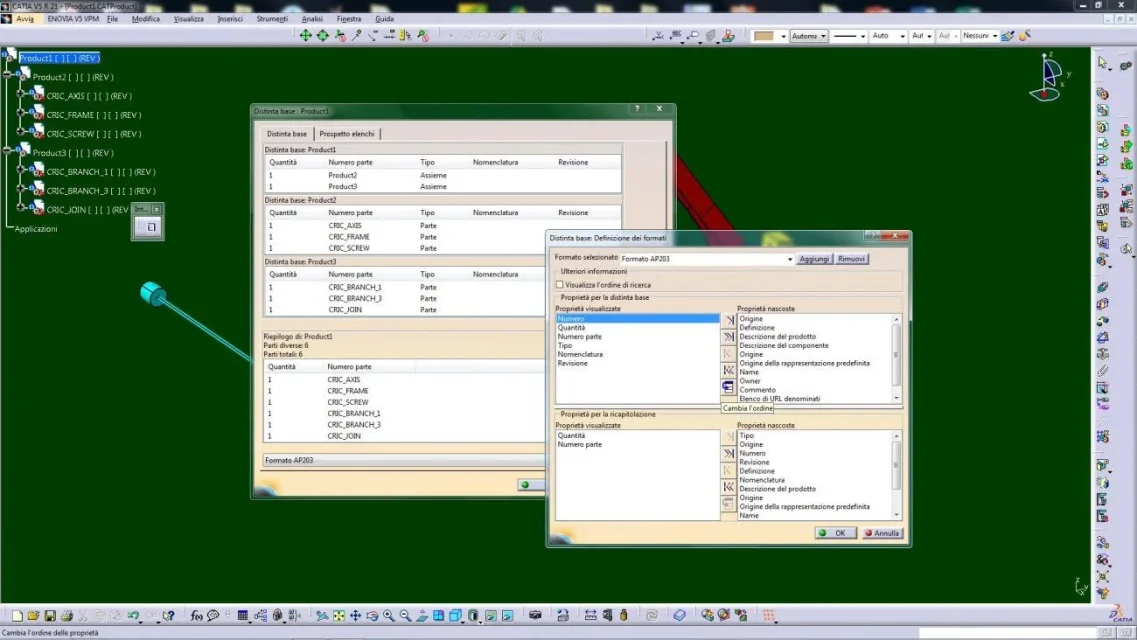Click the tan color swatch in graphic properties toolbar
Image resolution: width=1137 pixels, height=640 pixels.
coord(764,36)
